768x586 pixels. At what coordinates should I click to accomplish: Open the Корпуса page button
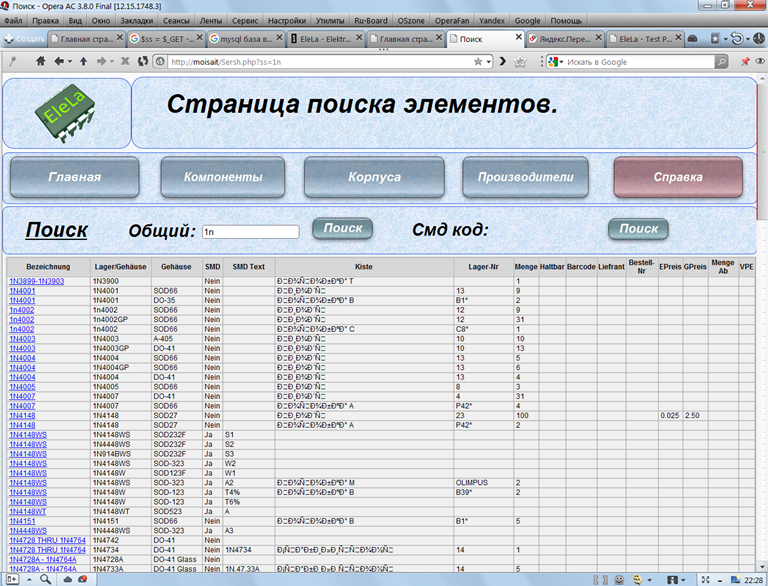[374, 177]
